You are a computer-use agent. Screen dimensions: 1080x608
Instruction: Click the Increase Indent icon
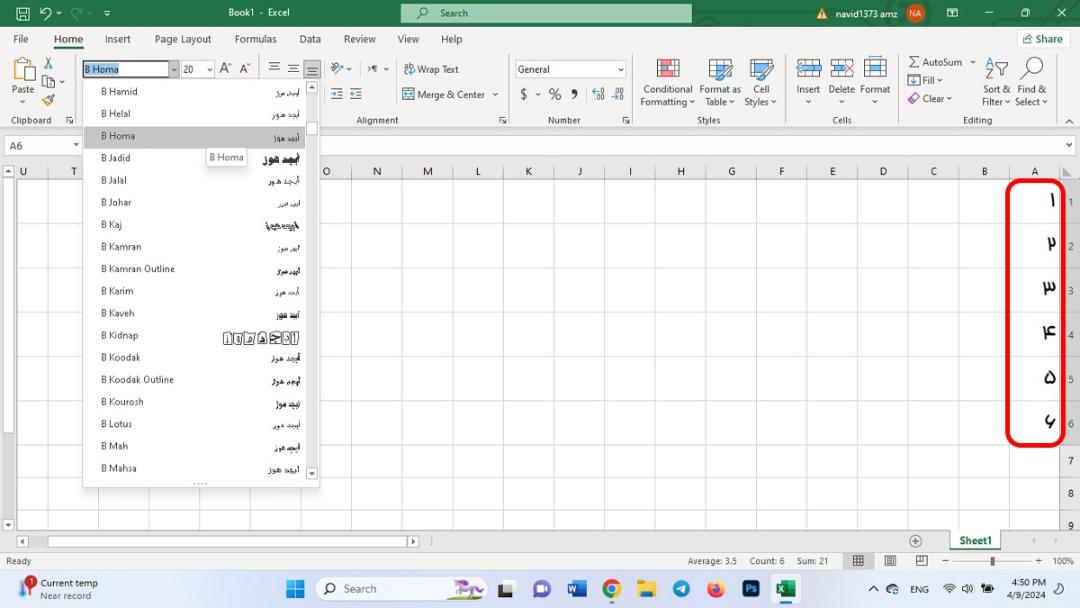click(355, 94)
